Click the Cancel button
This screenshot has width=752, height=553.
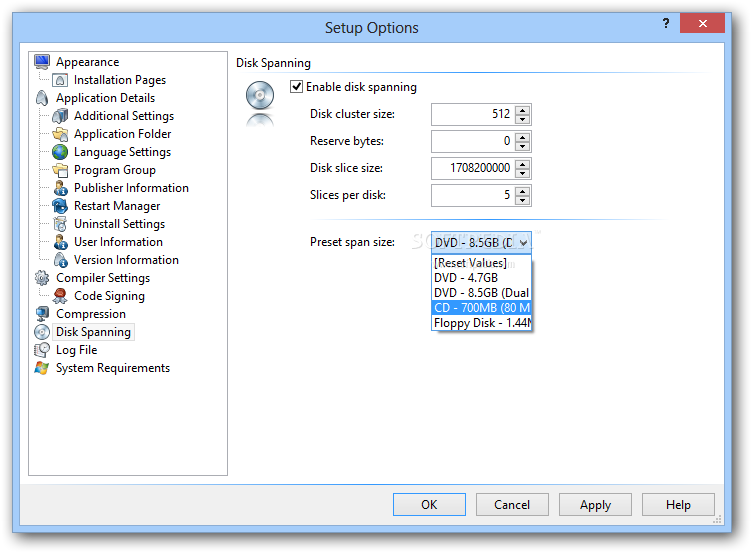[x=512, y=505]
